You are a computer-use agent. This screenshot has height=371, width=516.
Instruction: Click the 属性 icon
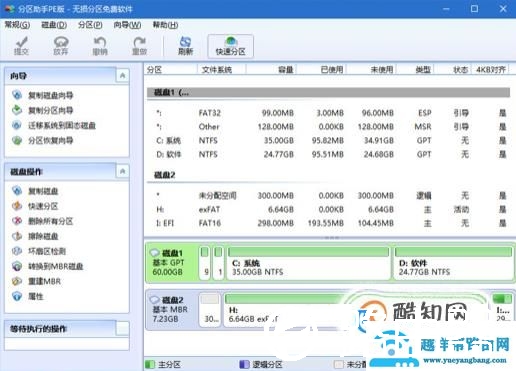tap(17, 296)
